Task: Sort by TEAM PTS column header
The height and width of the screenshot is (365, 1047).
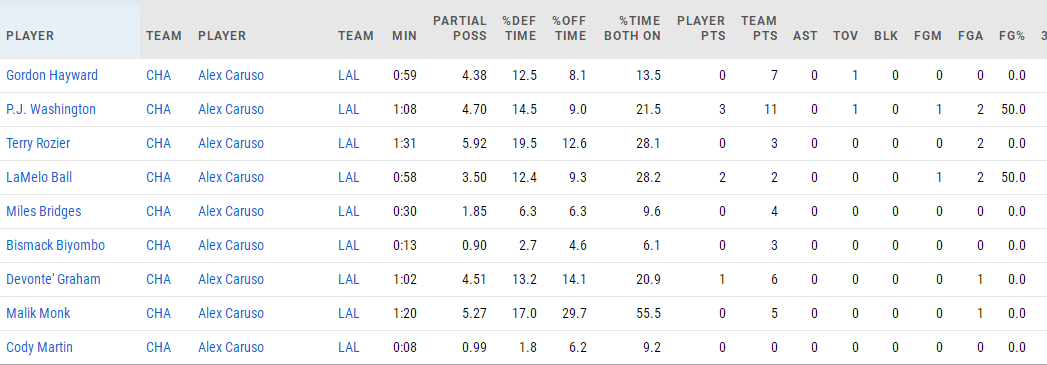Action: (x=759, y=29)
